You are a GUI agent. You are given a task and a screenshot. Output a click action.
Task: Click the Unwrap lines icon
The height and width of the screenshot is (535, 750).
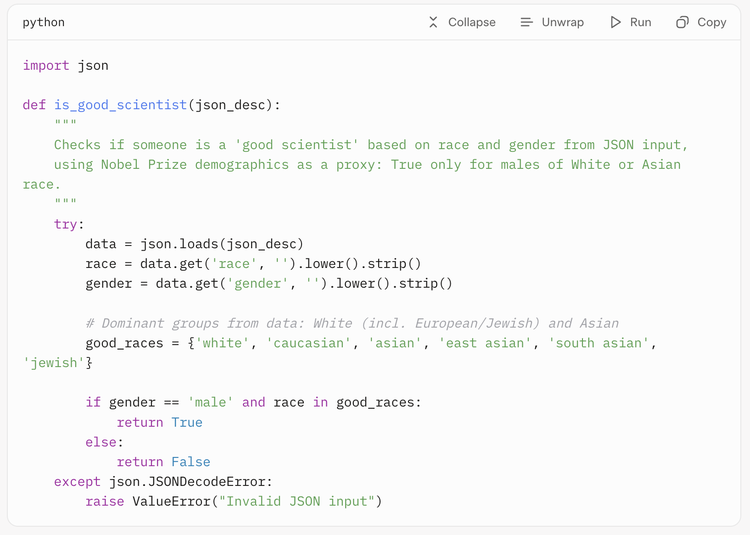[x=527, y=22]
